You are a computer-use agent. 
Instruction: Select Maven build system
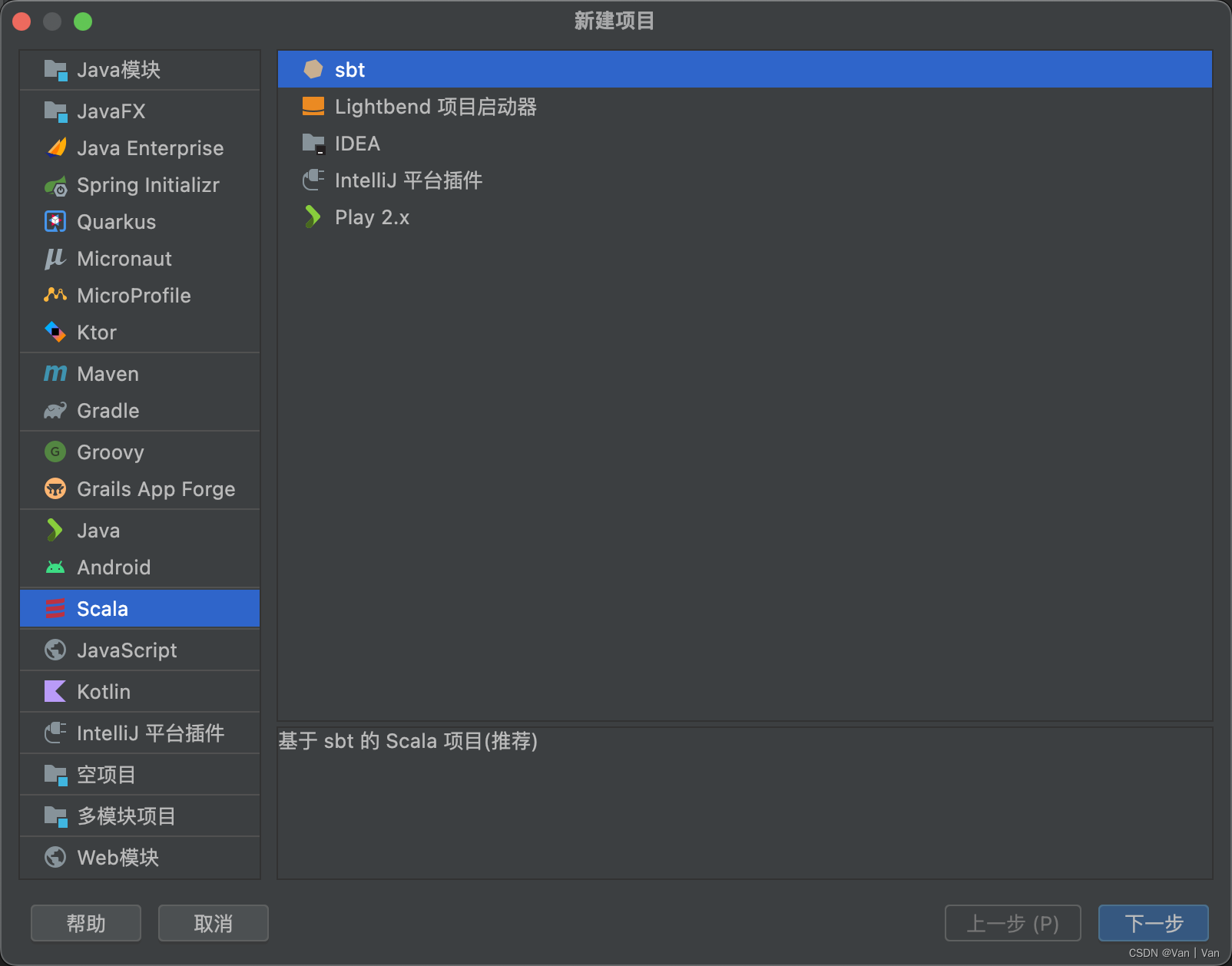[x=140, y=374]
